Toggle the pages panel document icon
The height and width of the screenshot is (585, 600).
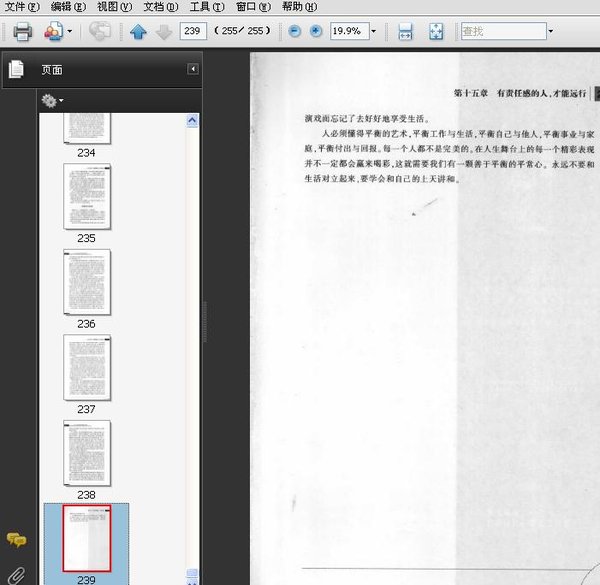16,69
